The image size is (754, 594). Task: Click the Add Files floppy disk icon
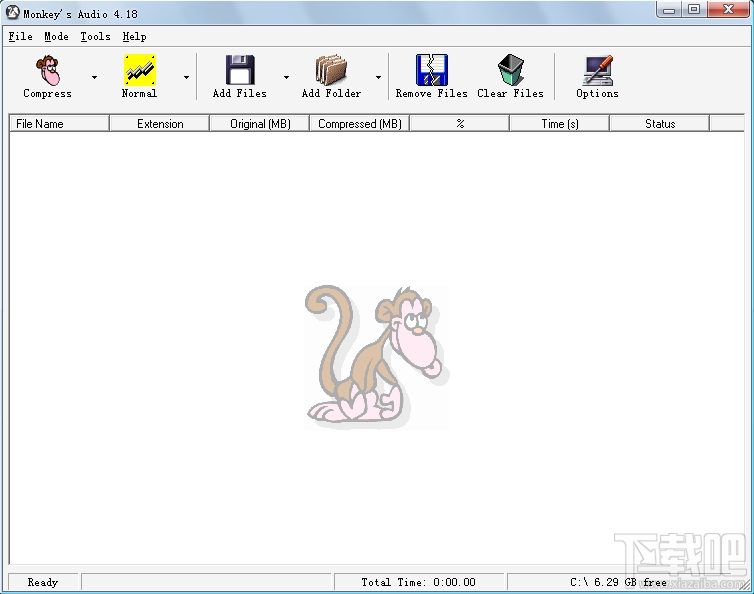(x=240, y=70)
